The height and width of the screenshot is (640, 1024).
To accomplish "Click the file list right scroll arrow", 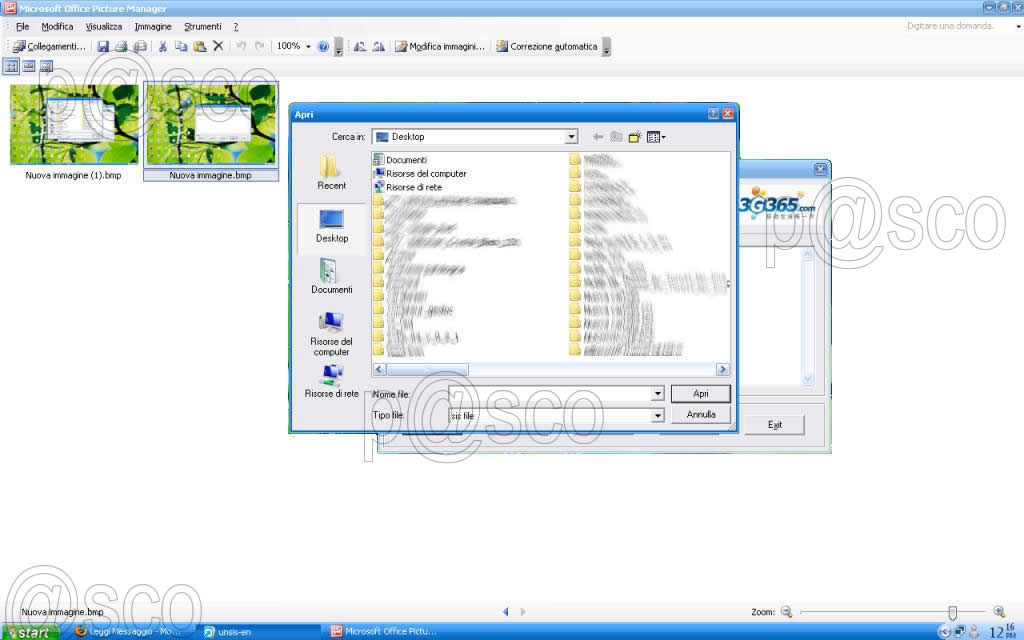I will pyautogui.click(x=722, y=370).
